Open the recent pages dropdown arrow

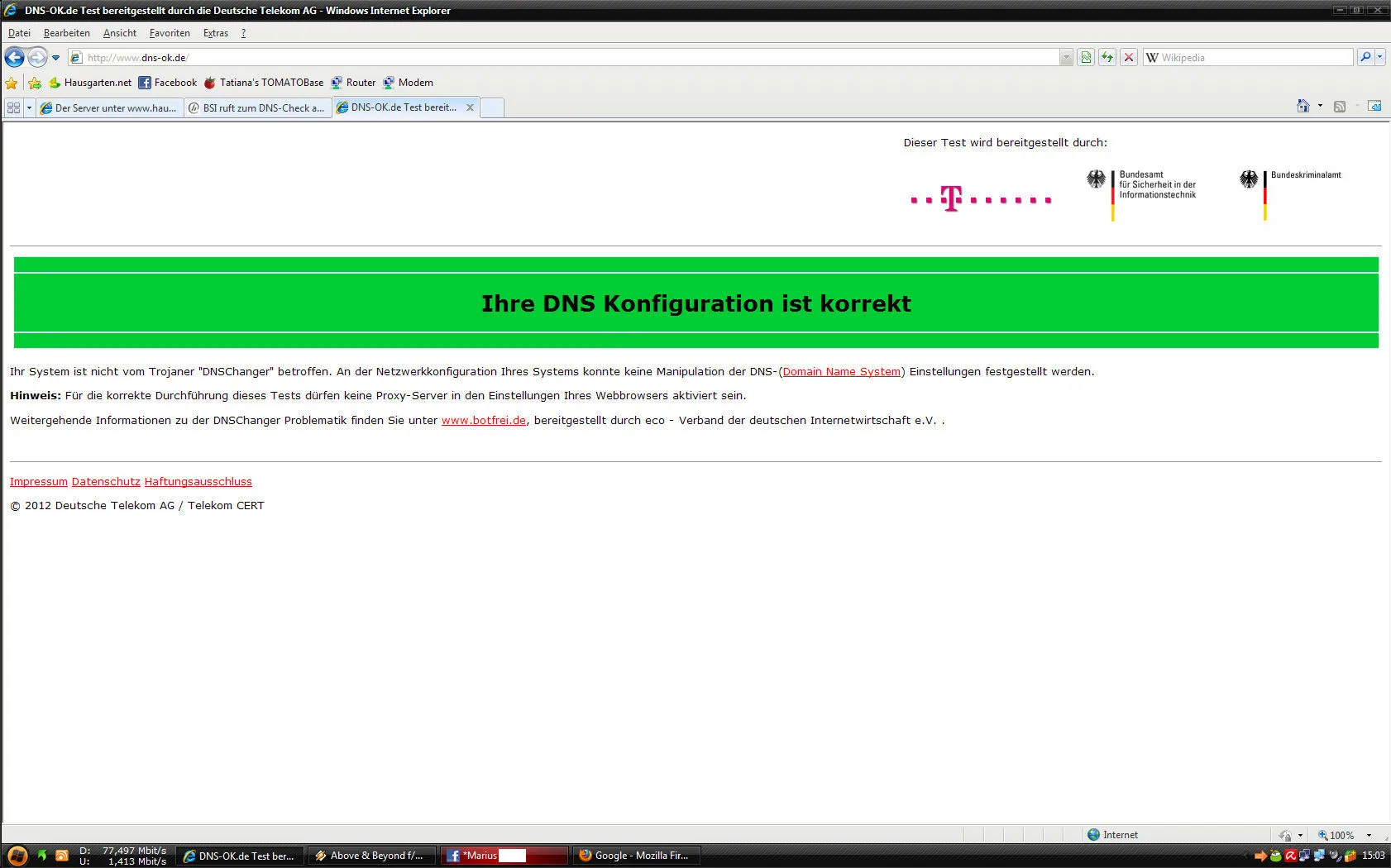55,57
